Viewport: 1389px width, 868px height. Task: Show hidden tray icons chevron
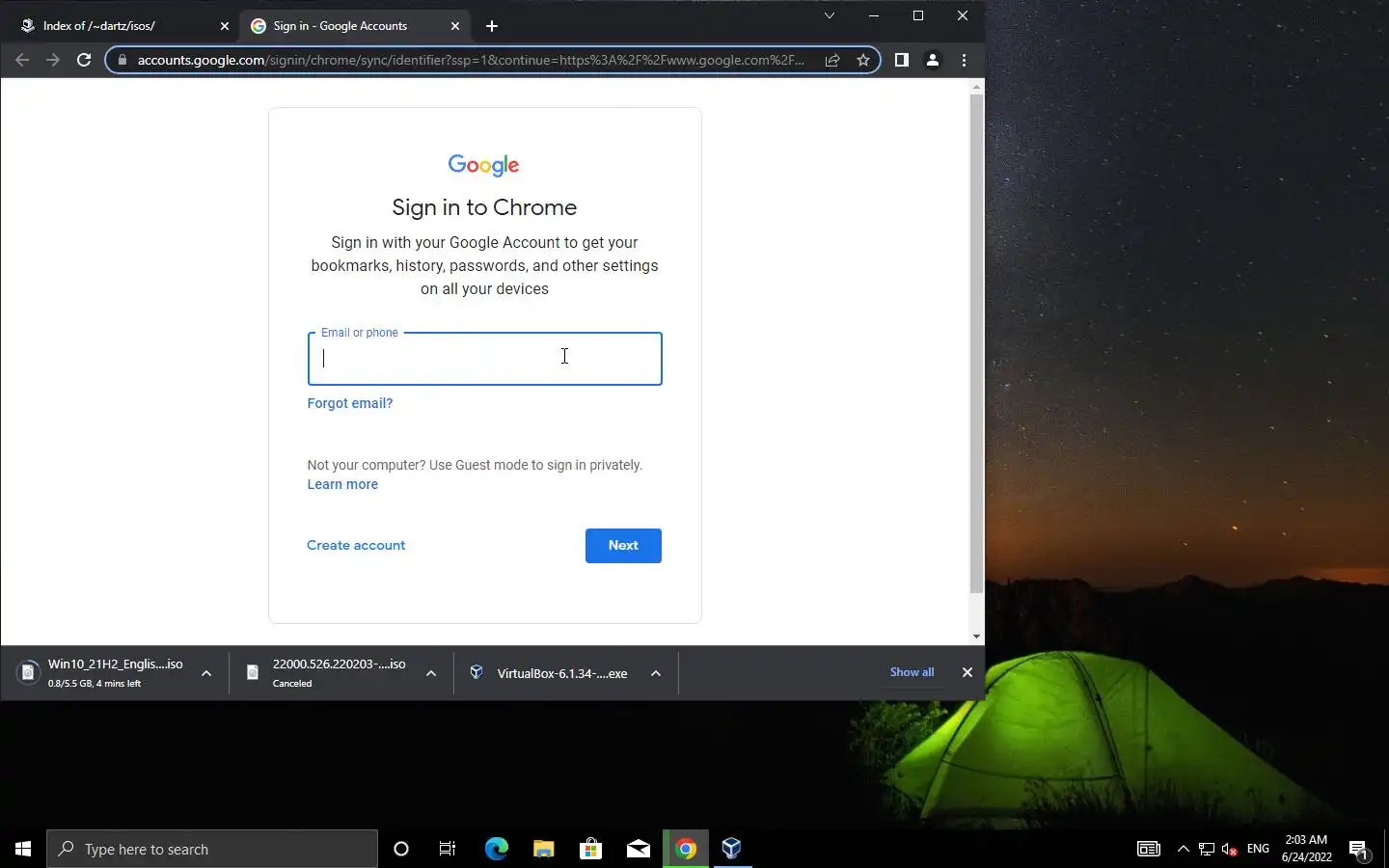1184,849
